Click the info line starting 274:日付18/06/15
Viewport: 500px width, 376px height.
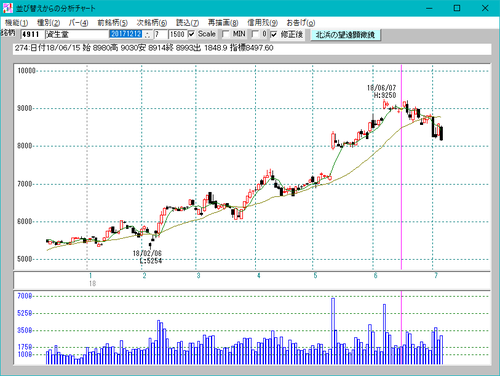(252, 48)
